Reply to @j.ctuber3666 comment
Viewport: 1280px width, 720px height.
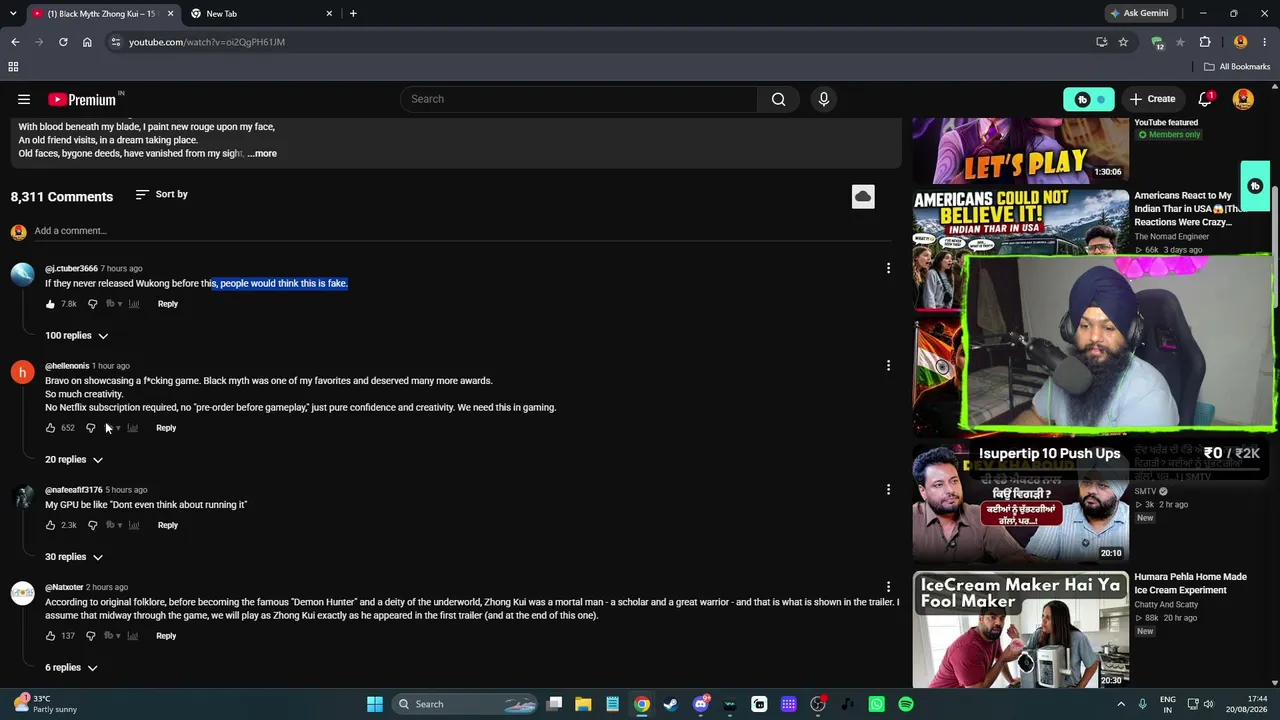168,304
